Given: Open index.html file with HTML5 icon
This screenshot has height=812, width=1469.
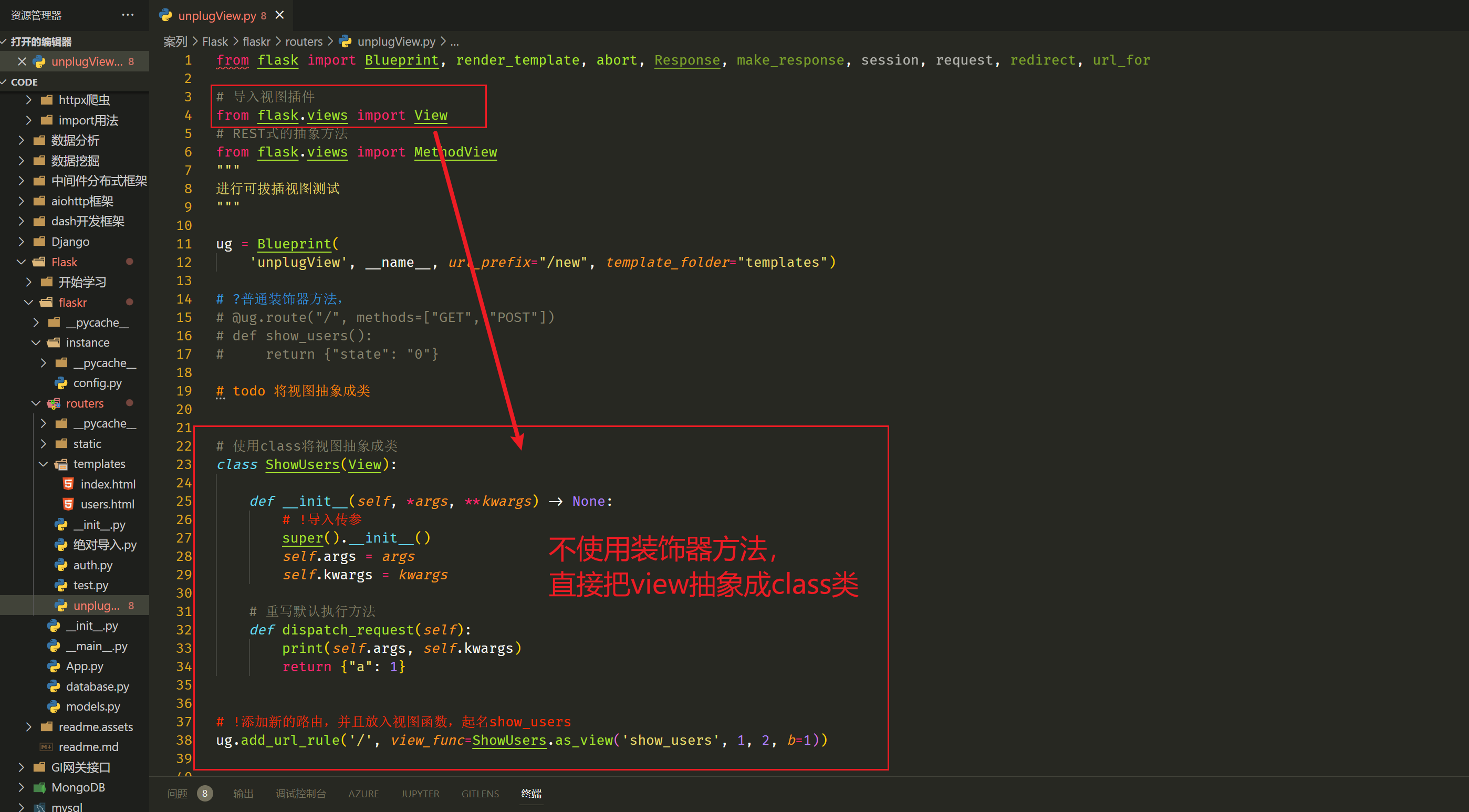Looking at the screenshot, I should coord(107,484).
